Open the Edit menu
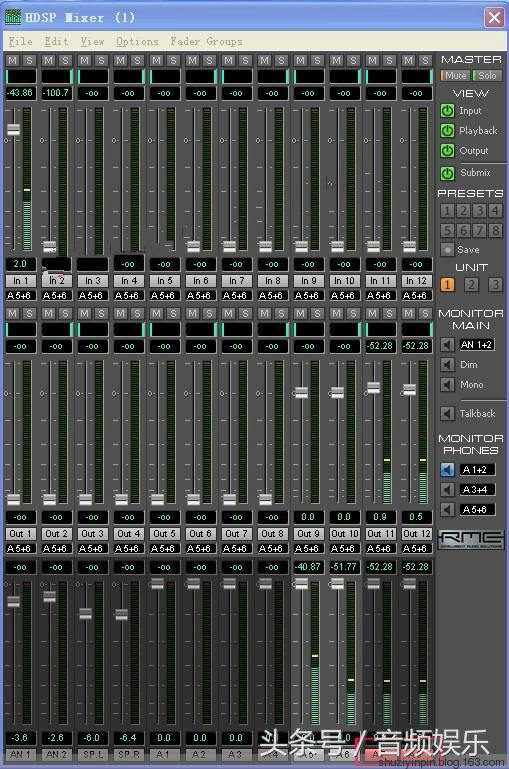Screen dimensions: 509x769 click(56, 42)
